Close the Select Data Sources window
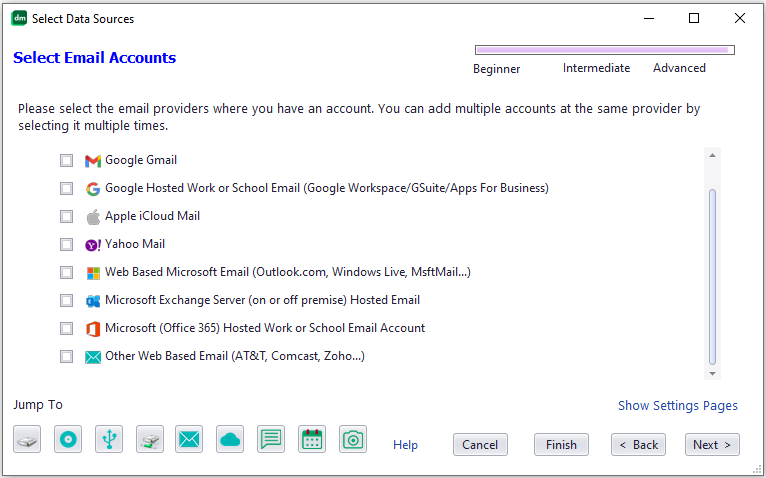The height and width of the screenshot is (478, 766). click(x=740, y=19)
